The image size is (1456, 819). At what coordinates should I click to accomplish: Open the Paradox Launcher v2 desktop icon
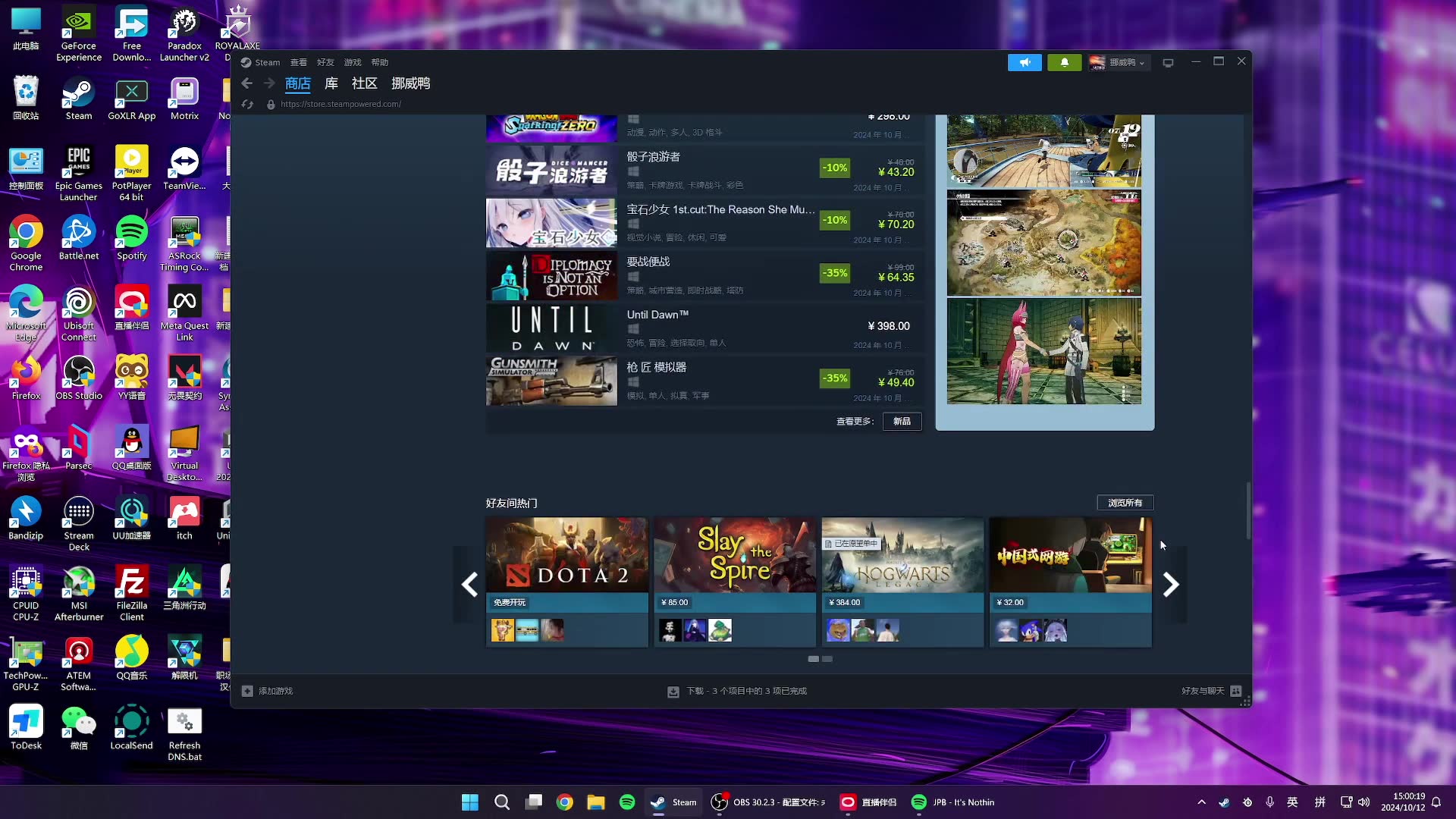(x=184, y=34)
